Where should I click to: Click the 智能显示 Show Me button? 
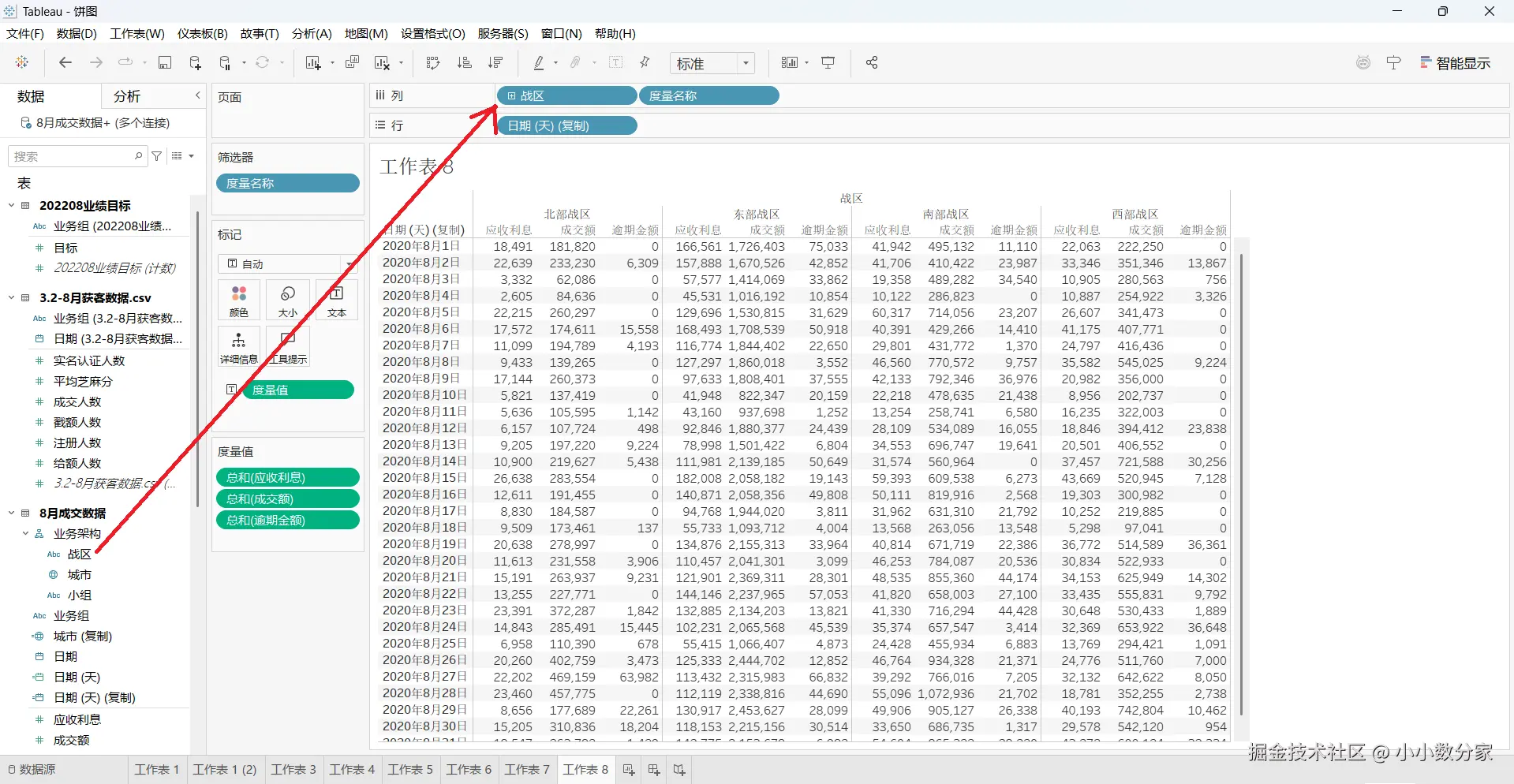tap(1456, 63)
